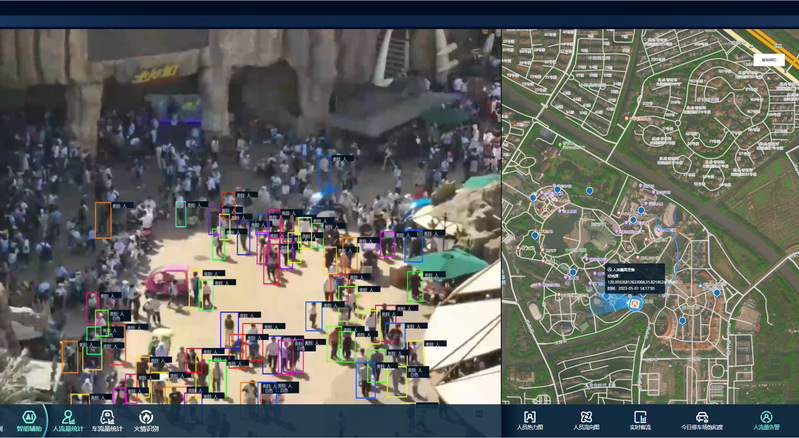Select the blue pin below the orange marker

(682, 321)
